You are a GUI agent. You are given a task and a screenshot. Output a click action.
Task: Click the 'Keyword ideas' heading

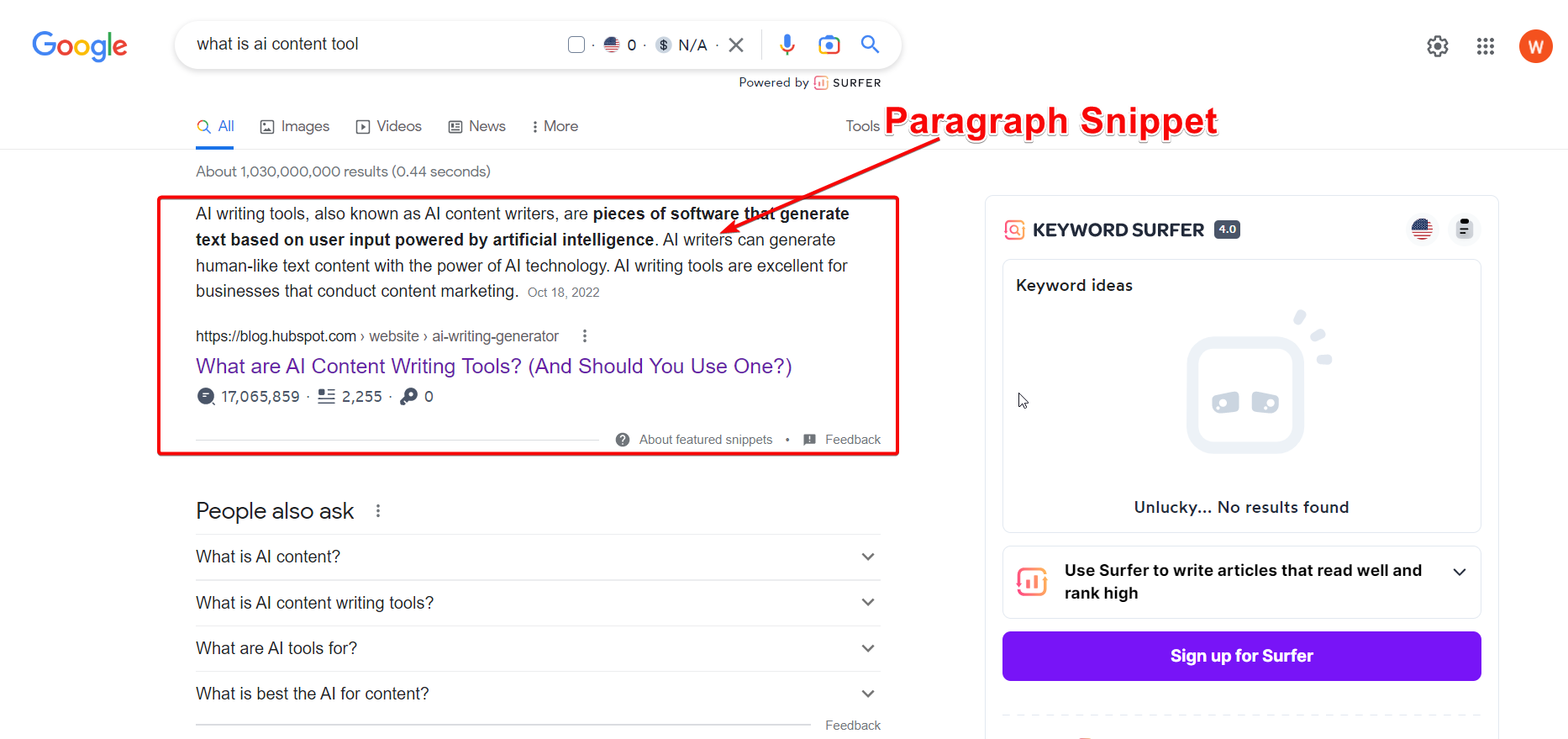click(1074, 285)
